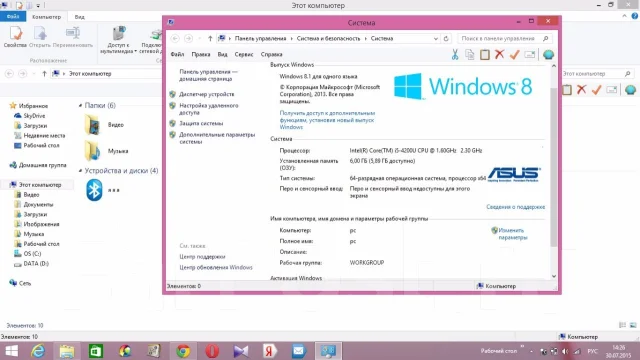Go to Панель управления домашняя страница
The height and width of the screenshot is (360, 640).
(x=209, y=75)
